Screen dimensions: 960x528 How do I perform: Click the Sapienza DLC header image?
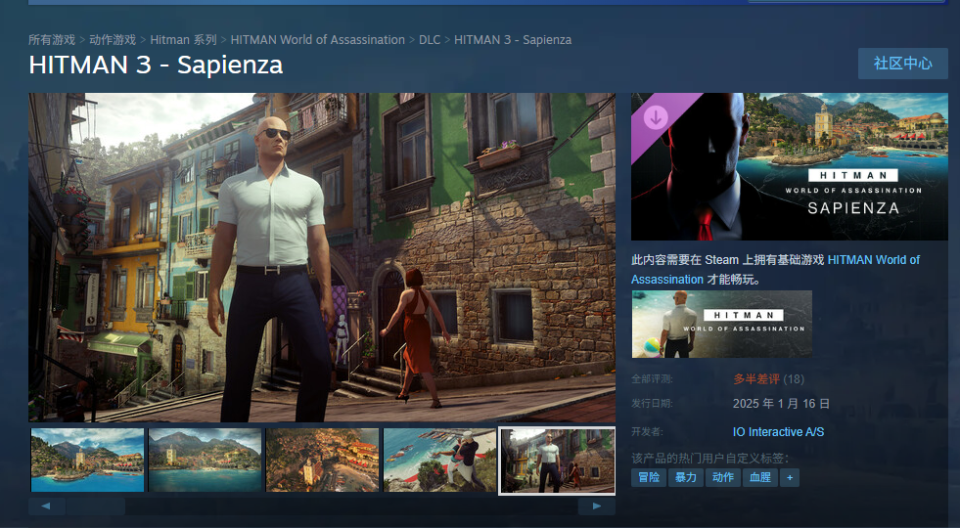(789, 167)
